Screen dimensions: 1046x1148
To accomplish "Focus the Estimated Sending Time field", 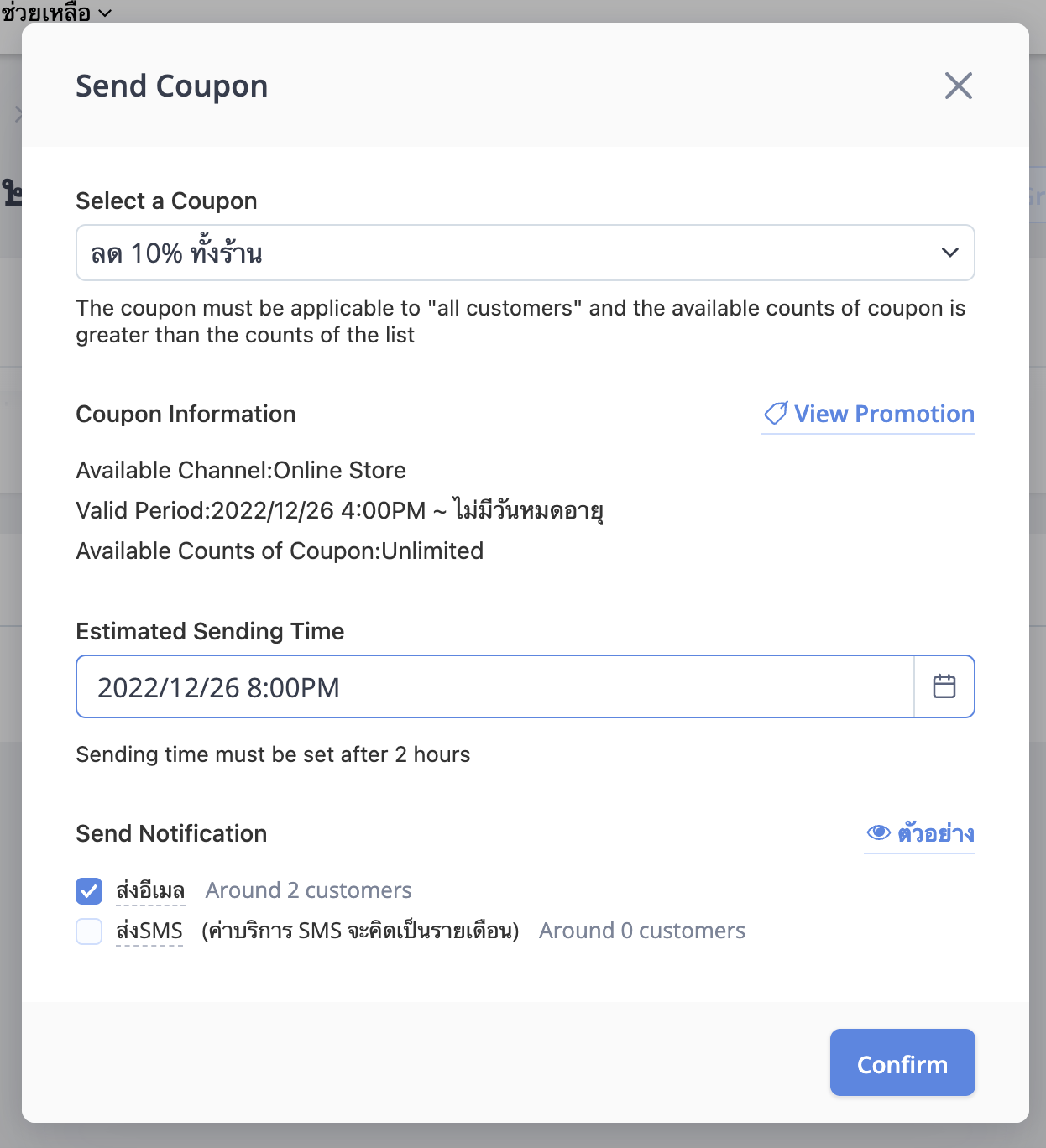I will [x=495, y=686].
